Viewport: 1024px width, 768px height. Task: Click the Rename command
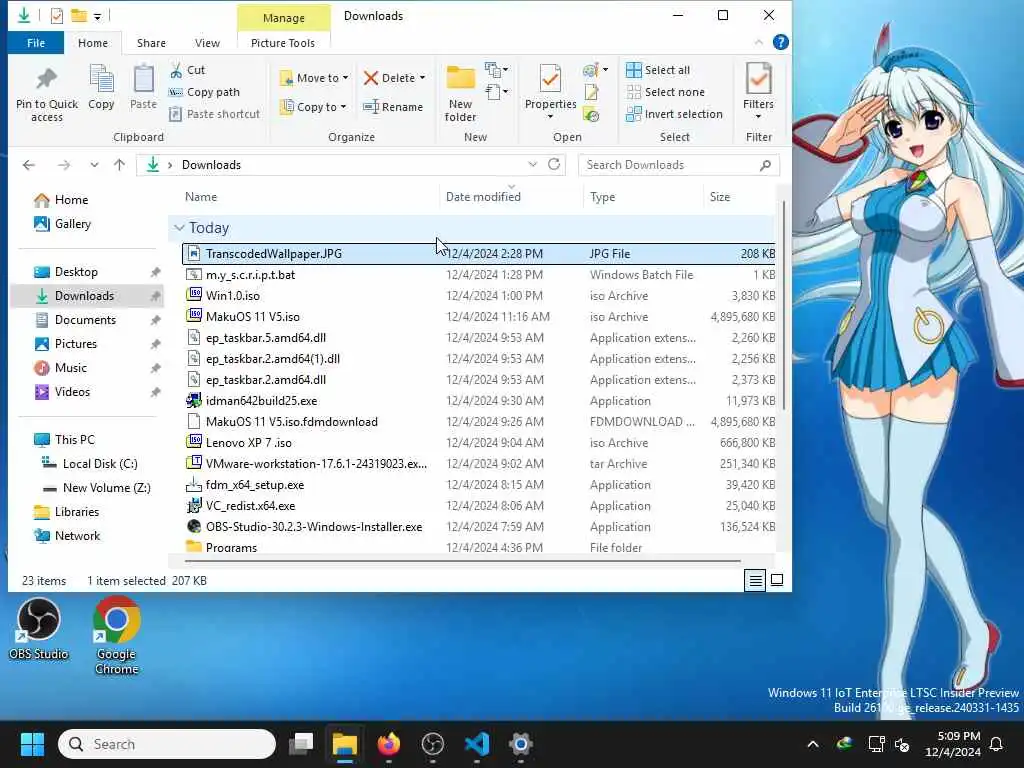coord(393,107)
